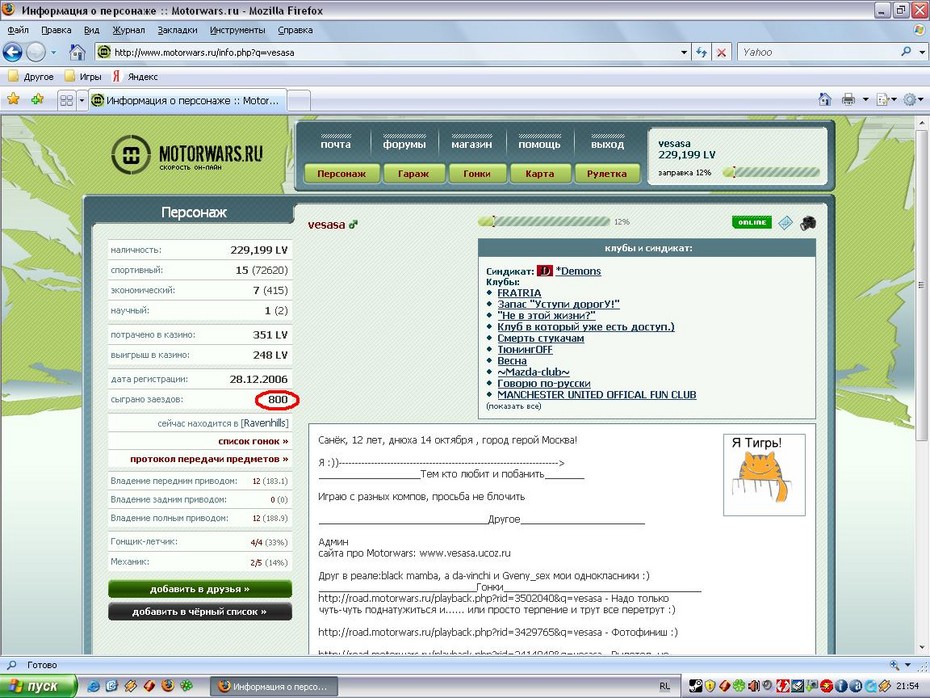
Task: Click the zoom magnifier icon in status bar
Action: click(894, 665)
